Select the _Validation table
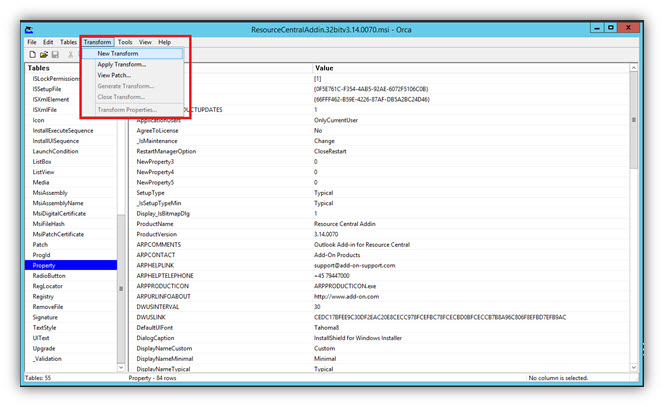 tap(47, 359)
